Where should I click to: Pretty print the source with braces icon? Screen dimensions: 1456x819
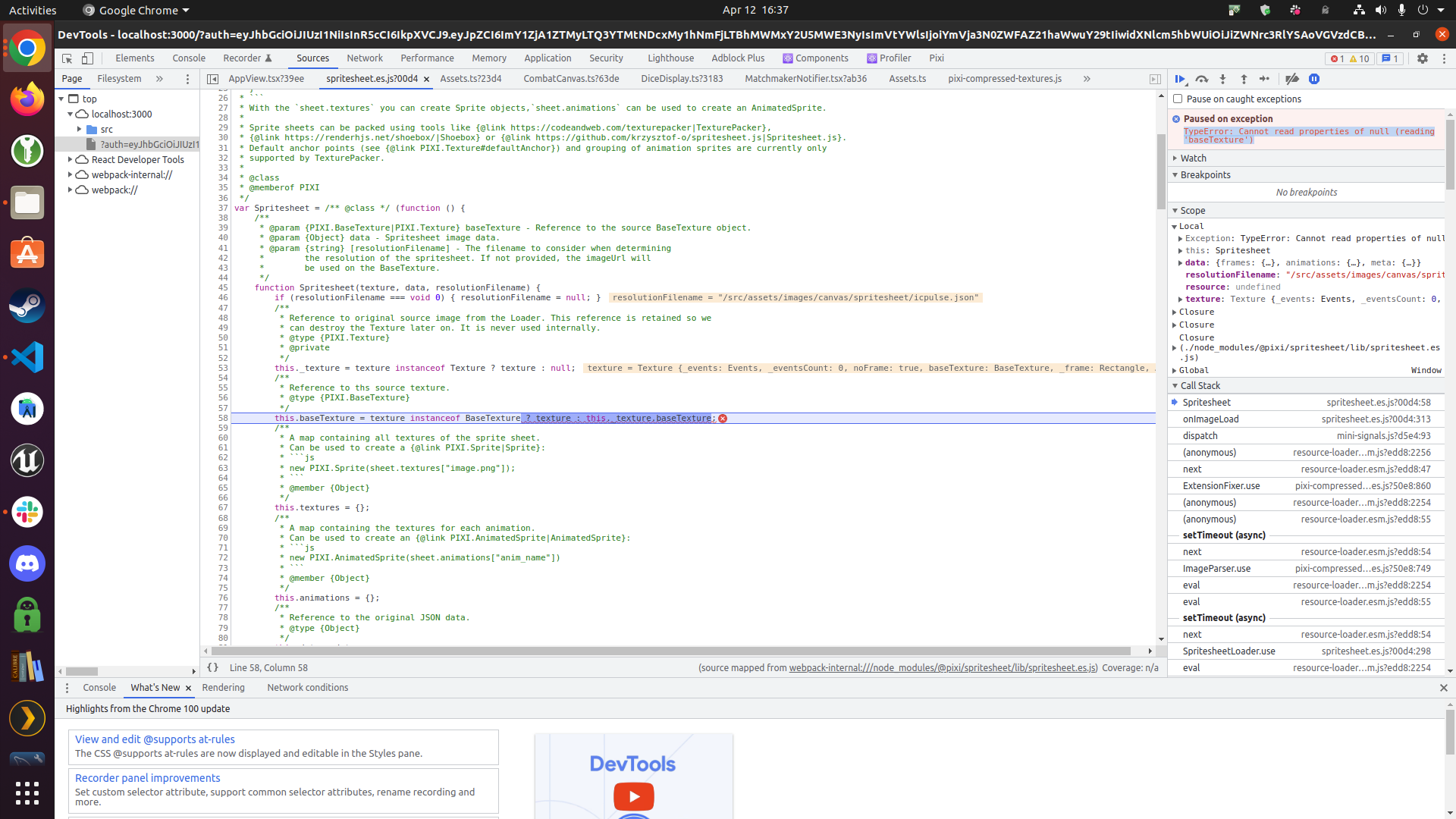(x=213, y=667)
